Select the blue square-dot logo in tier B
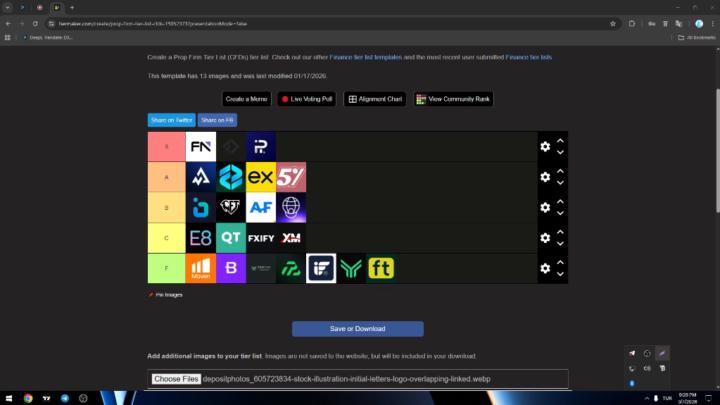The width and height of the screenshot is (720, 405). tap(201, 208)
